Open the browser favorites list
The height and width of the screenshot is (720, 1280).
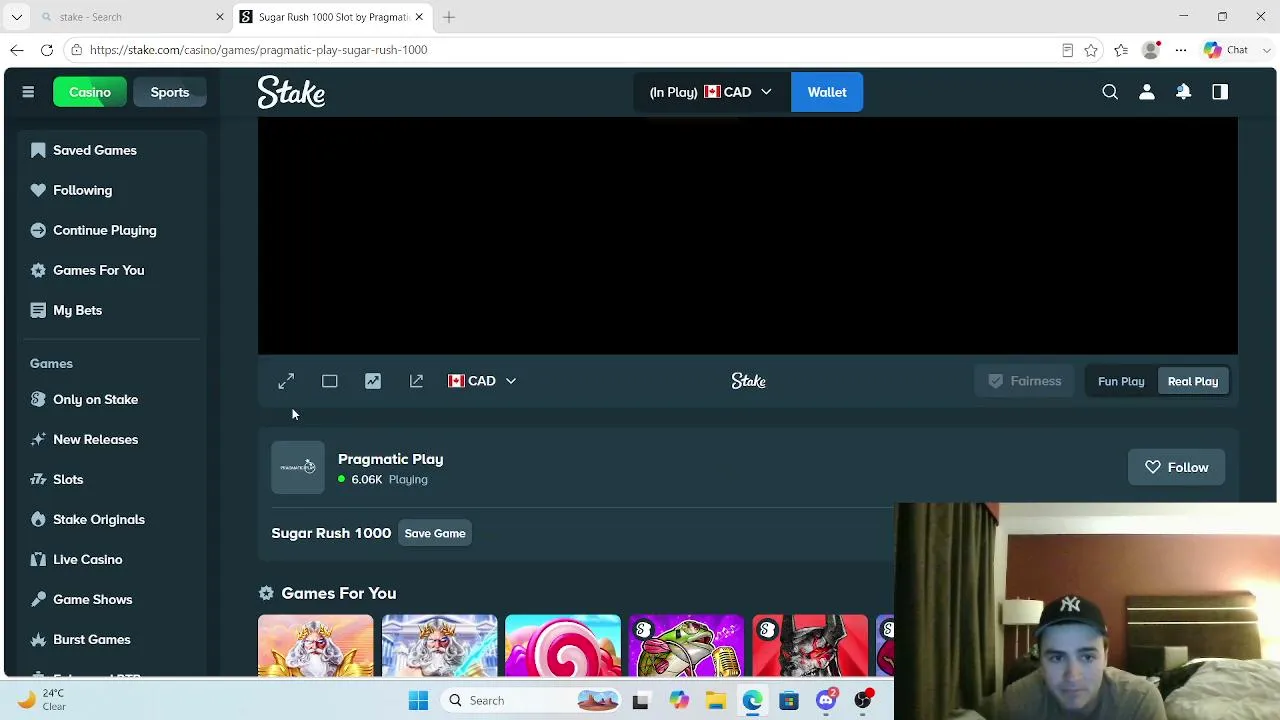click(1121, 50)
